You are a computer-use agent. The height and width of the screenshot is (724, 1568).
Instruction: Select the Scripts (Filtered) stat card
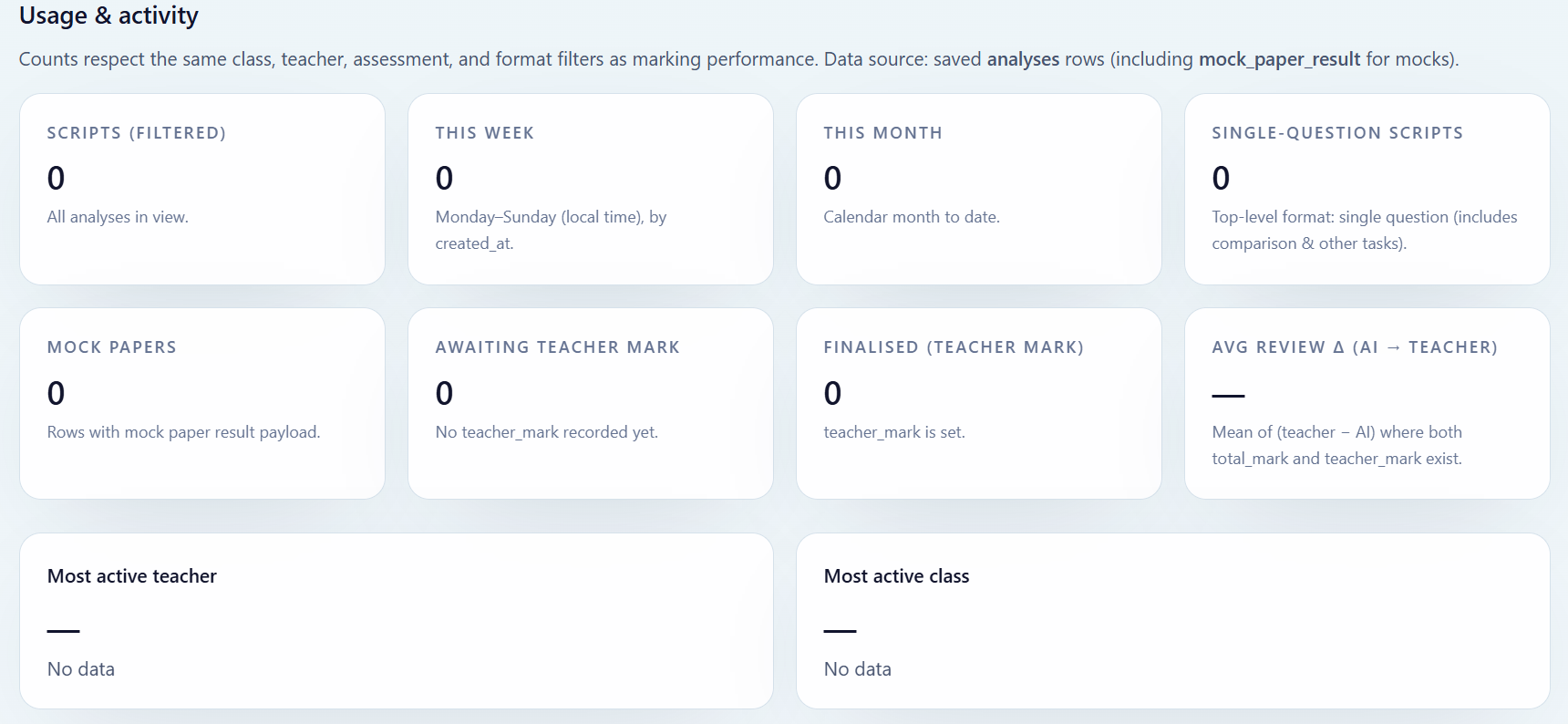201,189
